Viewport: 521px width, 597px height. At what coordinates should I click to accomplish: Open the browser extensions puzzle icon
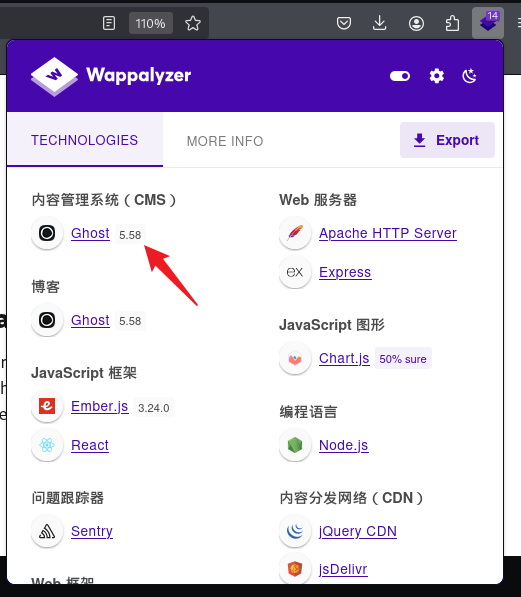click(x=452, y=23)
